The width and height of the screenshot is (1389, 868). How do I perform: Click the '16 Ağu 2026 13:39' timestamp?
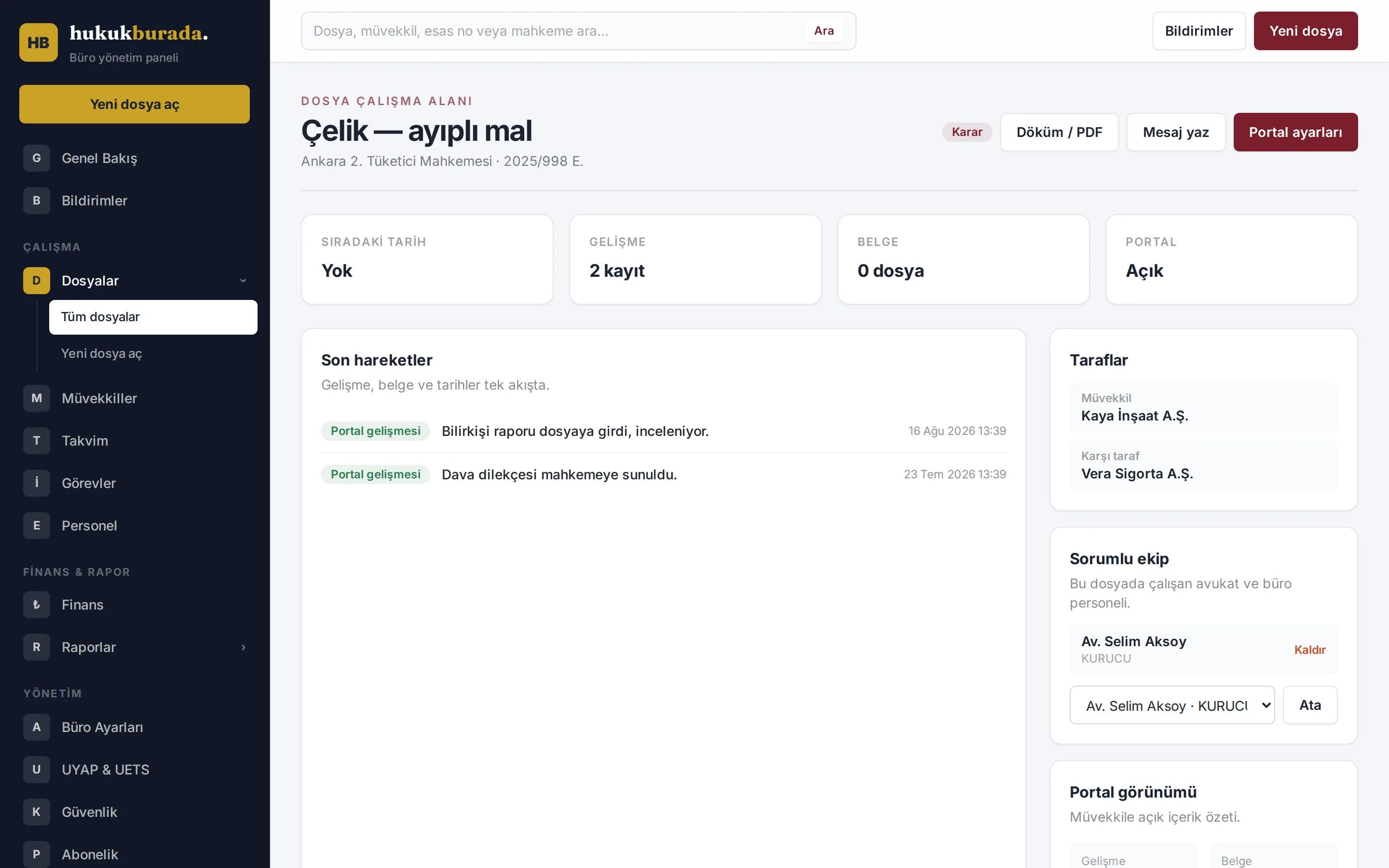957,431
